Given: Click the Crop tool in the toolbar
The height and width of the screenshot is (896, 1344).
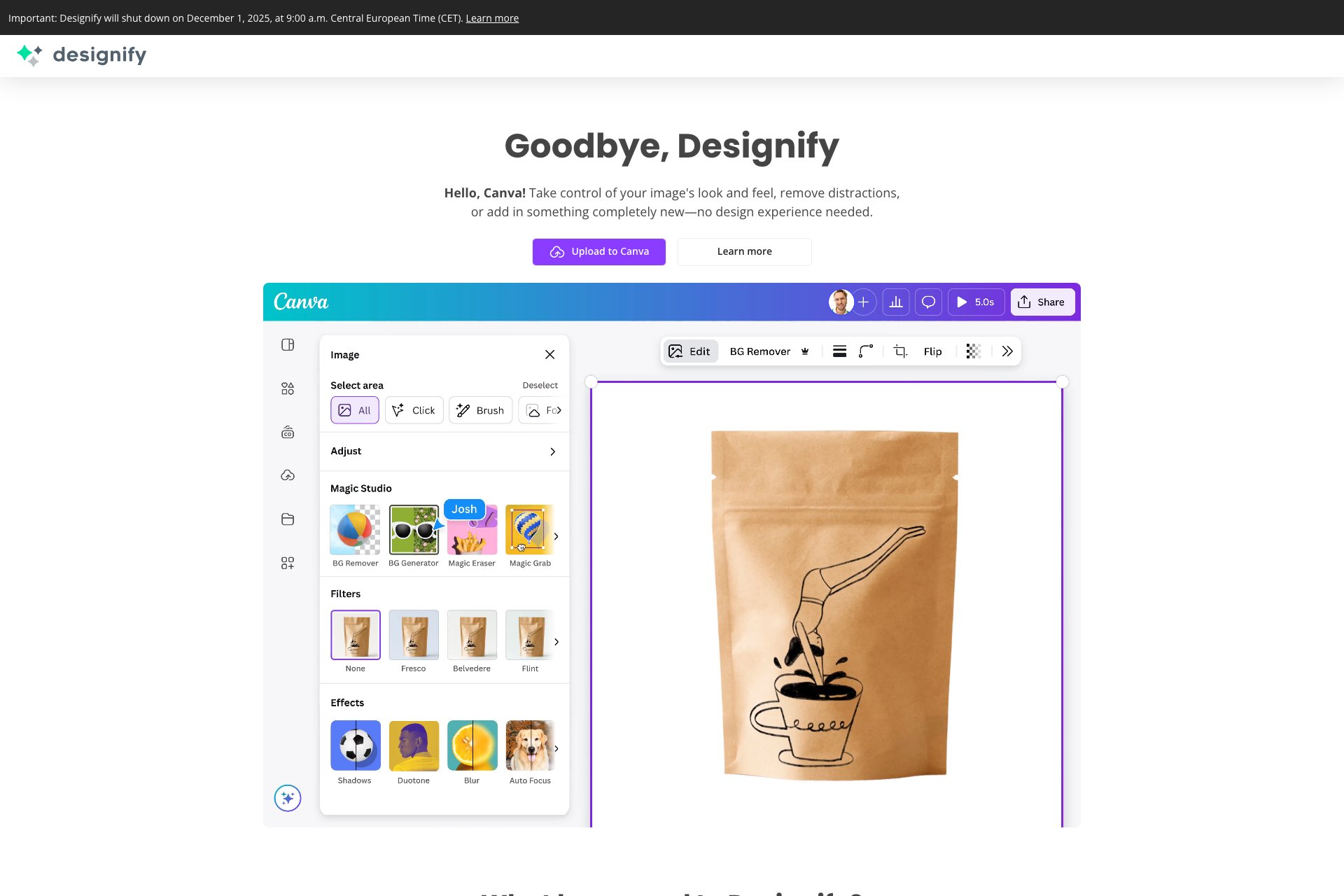Looking at the screenshot, I should (x=899, y=351).
